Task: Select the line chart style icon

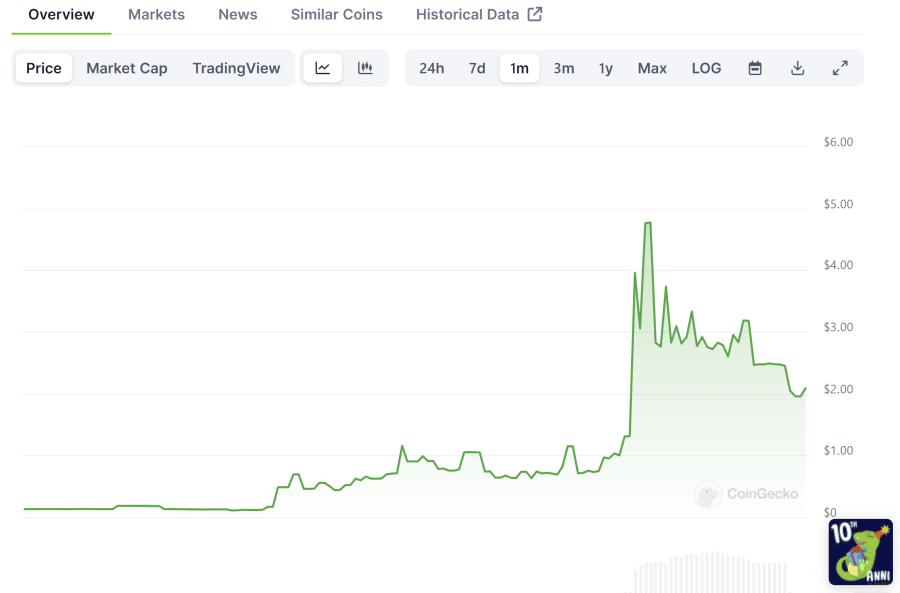Action: coord(322,67)
